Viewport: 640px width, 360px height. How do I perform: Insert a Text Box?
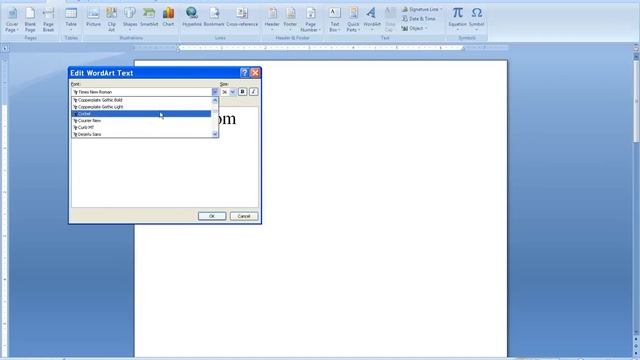click(x=334, y=20)
